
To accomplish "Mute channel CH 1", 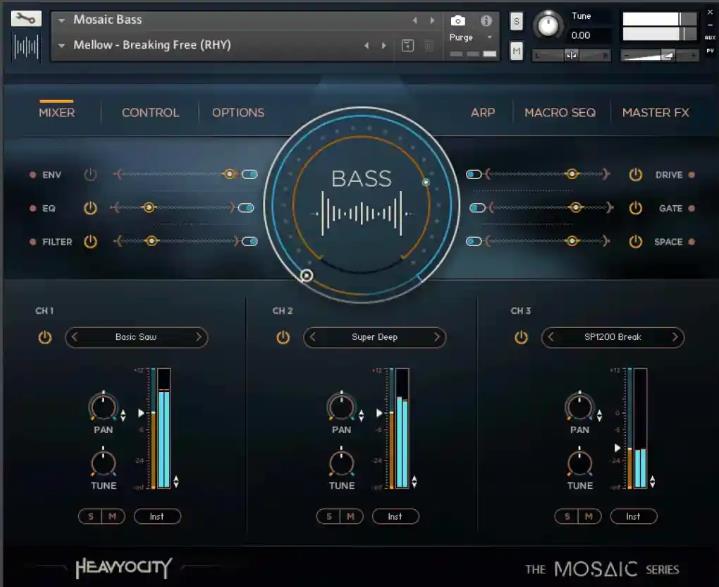I will click(112, 516).
